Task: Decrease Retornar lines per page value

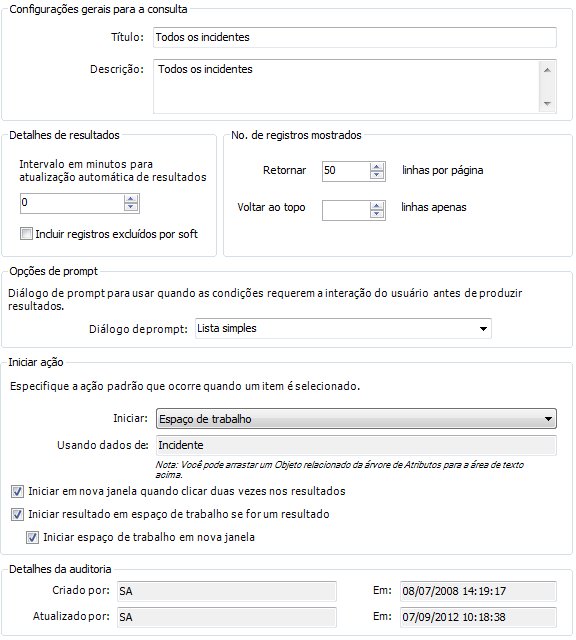Action: pos(377,175)
